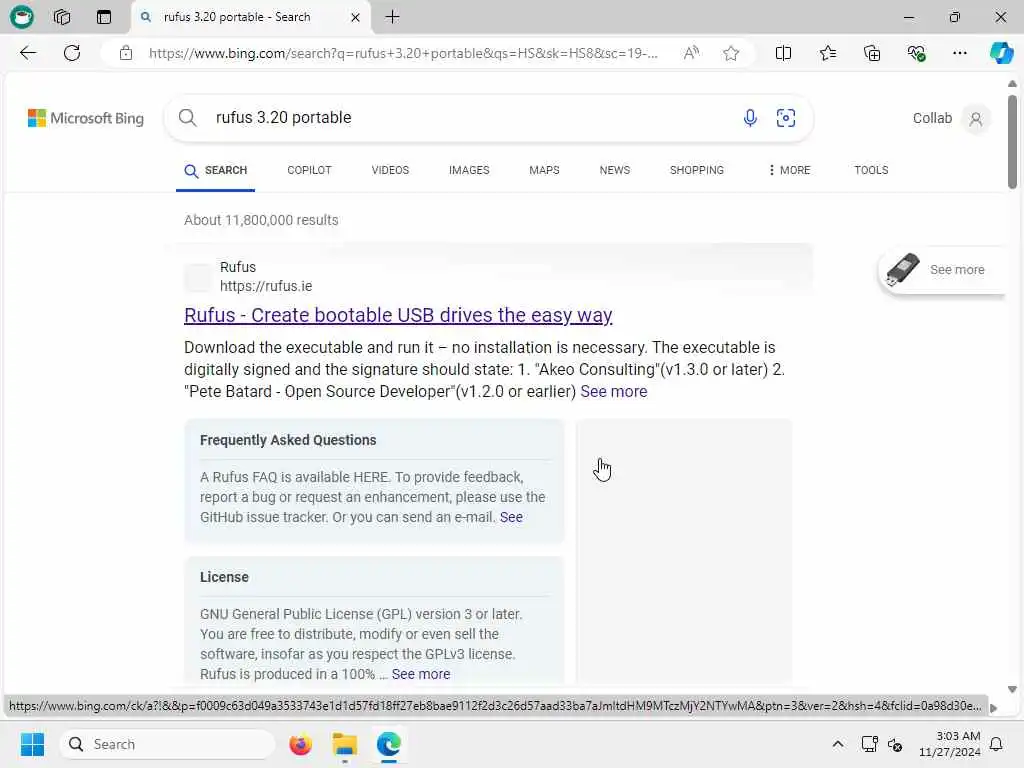Click the Edge profile avatar icon
The width and height of the screenshot is (1024, 768).
pos(22,17)
